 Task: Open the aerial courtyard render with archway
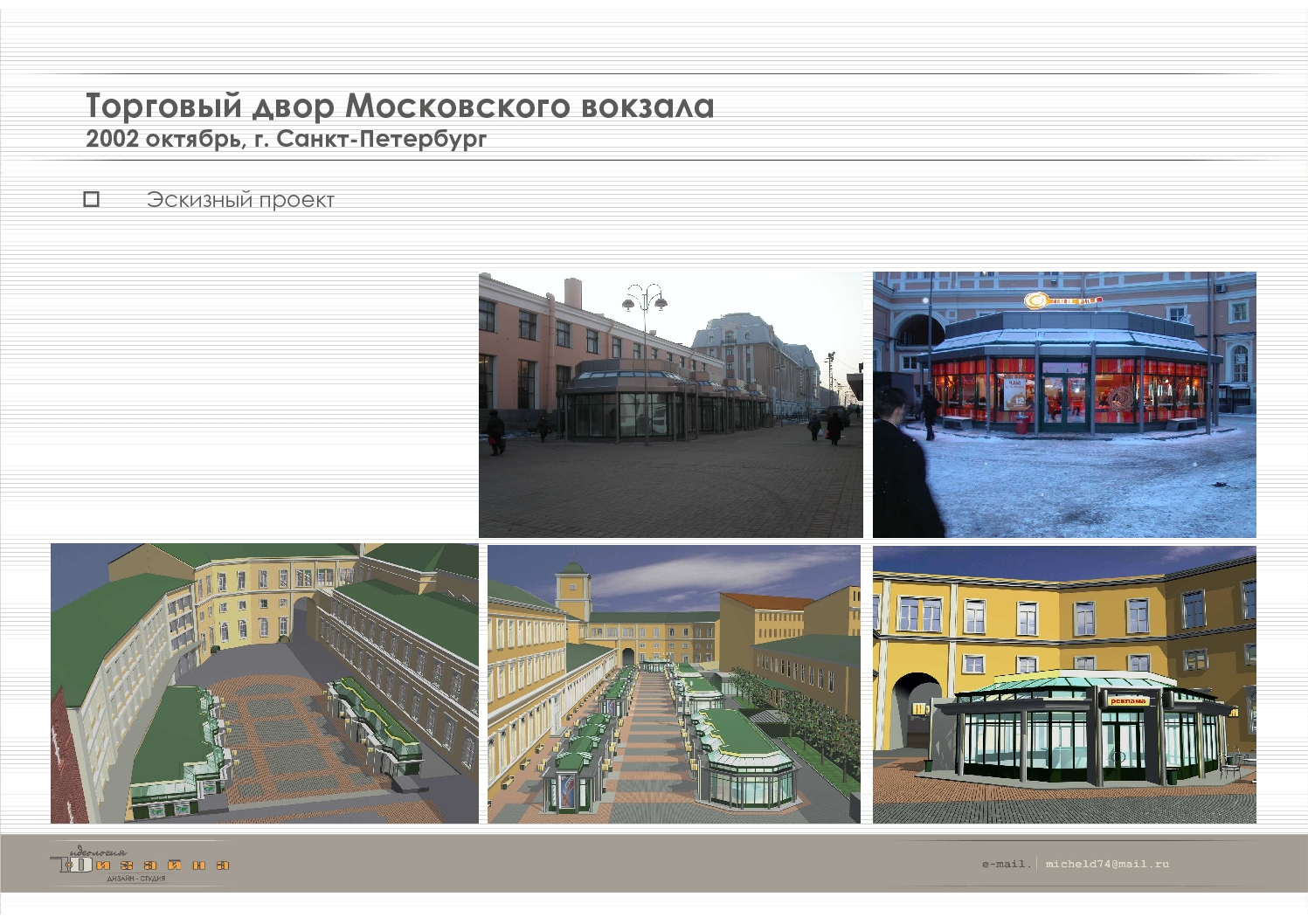265,683
